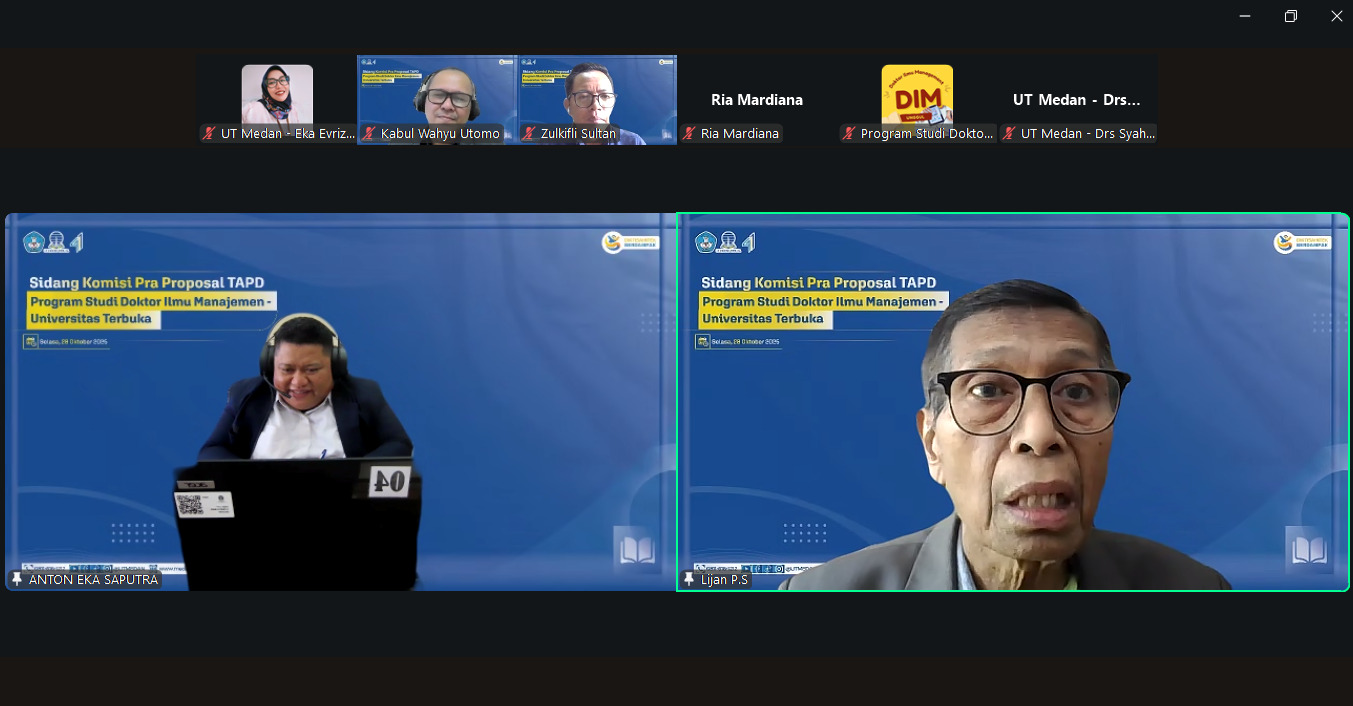This screenshot has height=706, width=1353.
Task: Click the yellow DIM logo avatar
Action: (x=917, y=94)
